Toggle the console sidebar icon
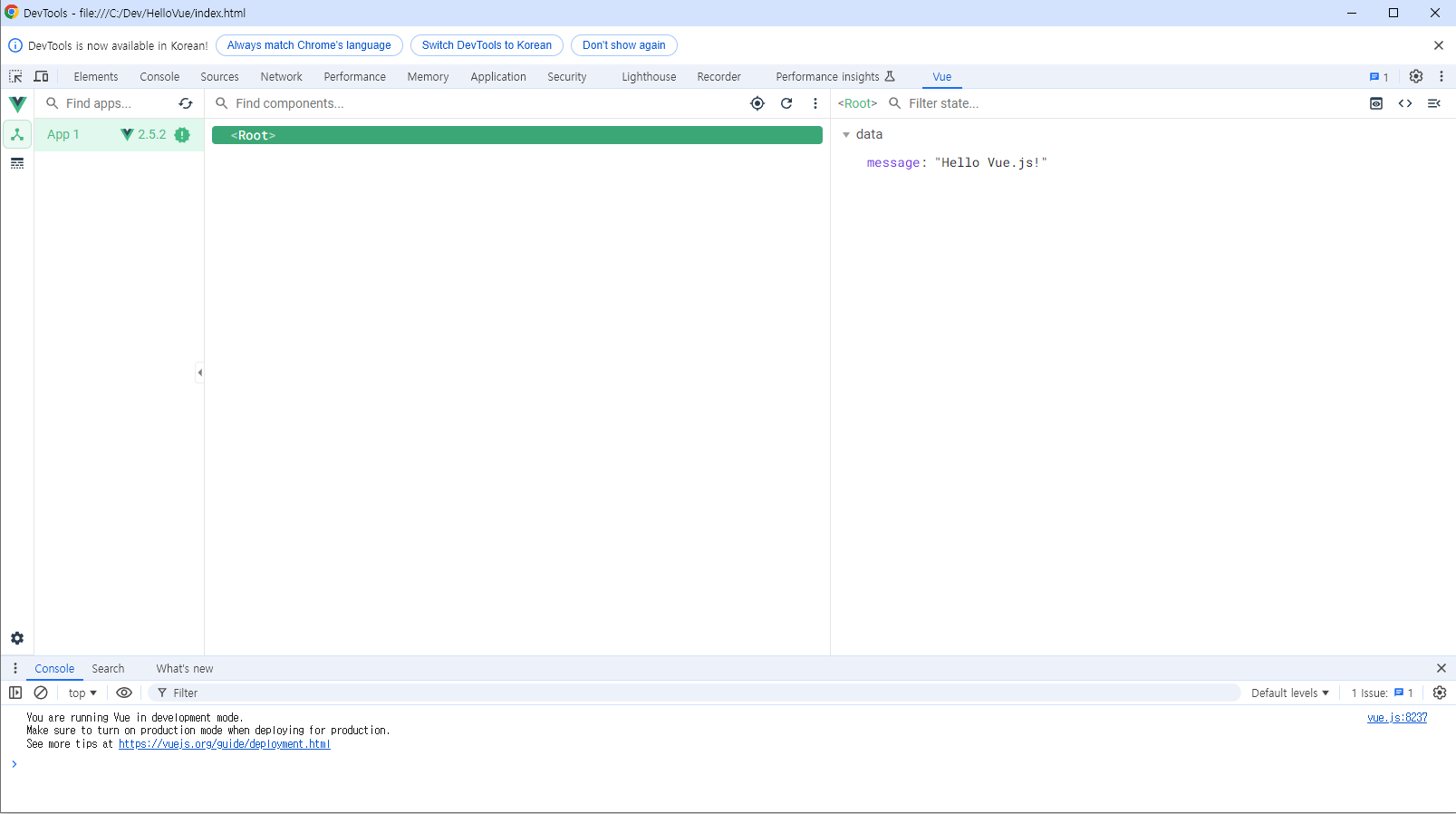The width and height of the screenshot is (1456, 814). click(15, 693)
